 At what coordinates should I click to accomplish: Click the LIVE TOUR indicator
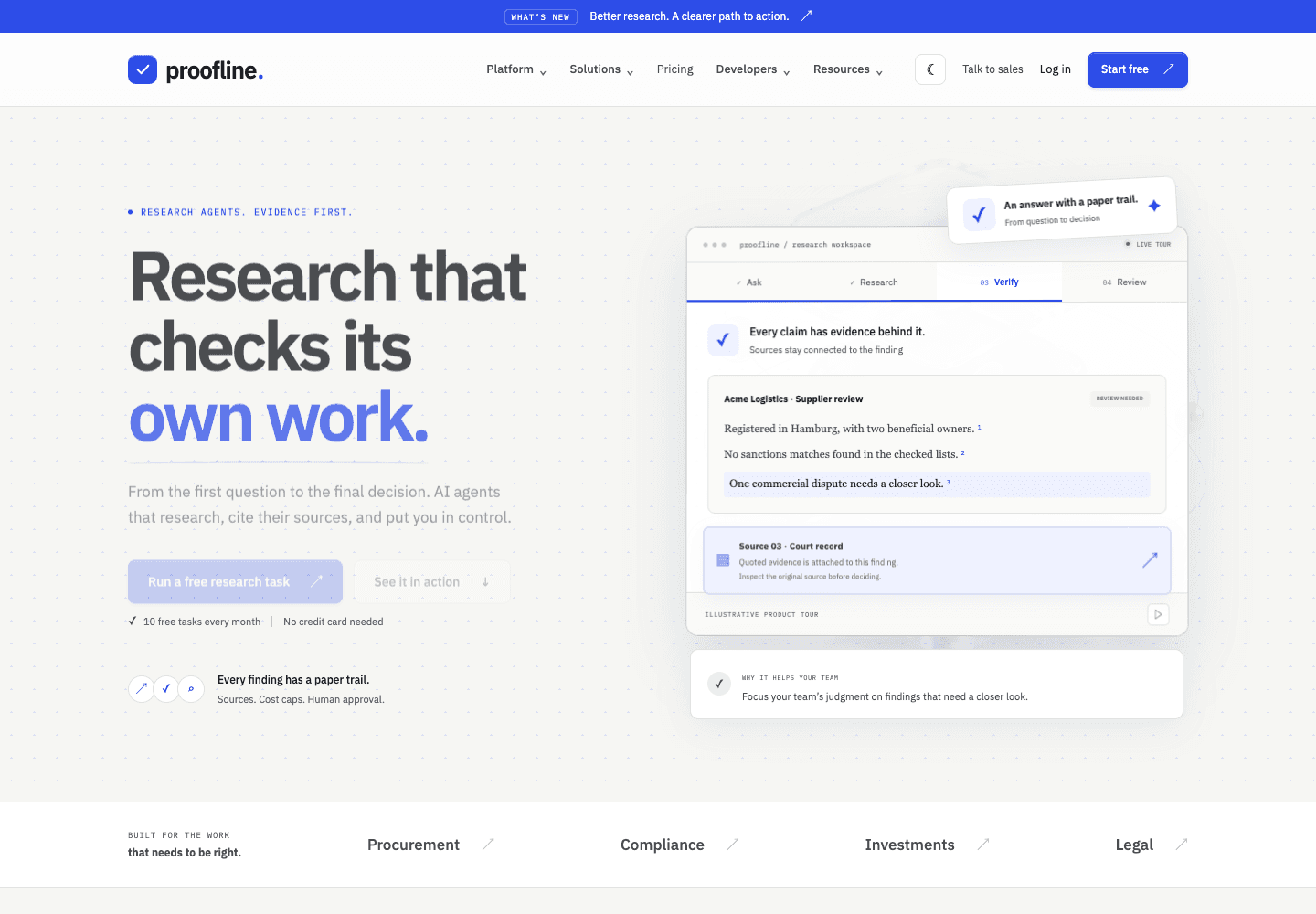coord(1148,244)
